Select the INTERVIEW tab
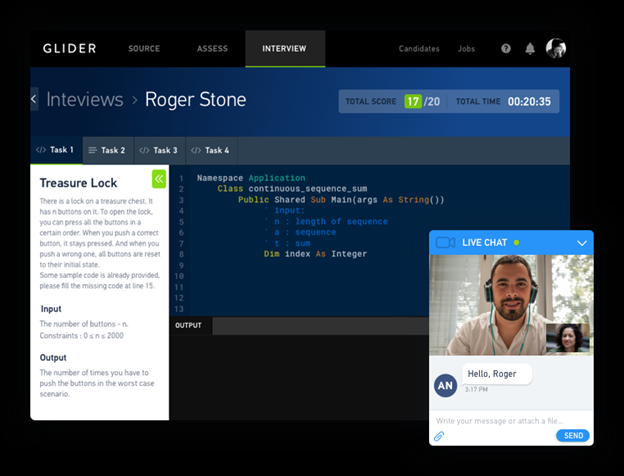Viewport: 624px width, 476px height. (285, 49)
